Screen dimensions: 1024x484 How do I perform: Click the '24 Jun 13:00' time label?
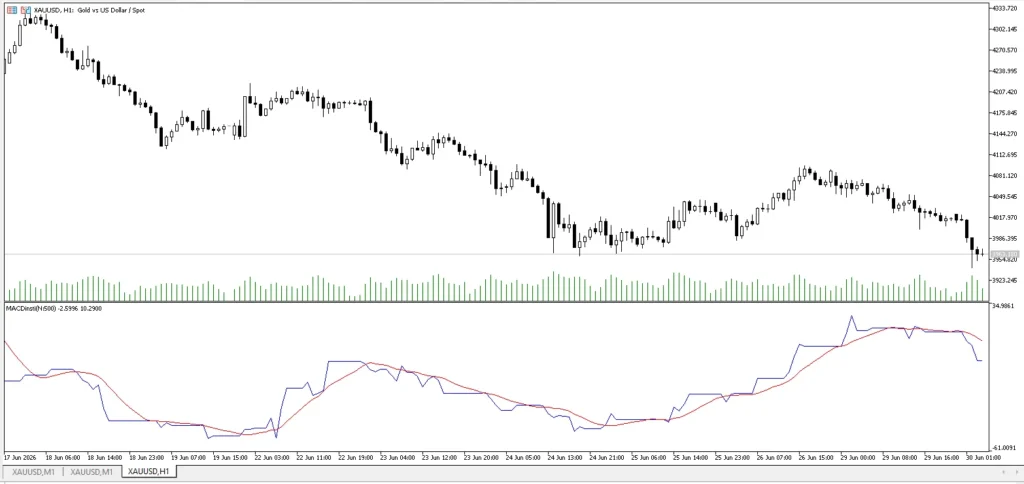(x=564, y=457)
